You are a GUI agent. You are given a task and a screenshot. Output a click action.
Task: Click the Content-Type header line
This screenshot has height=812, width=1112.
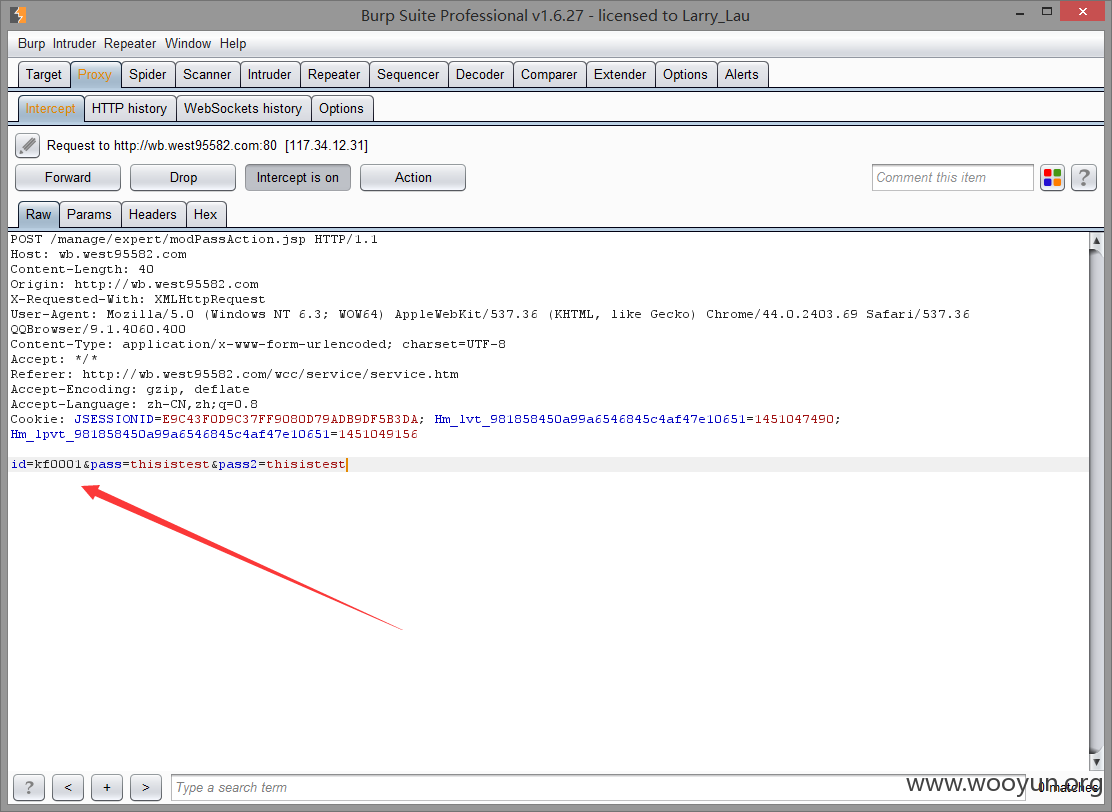pos(258,344)
